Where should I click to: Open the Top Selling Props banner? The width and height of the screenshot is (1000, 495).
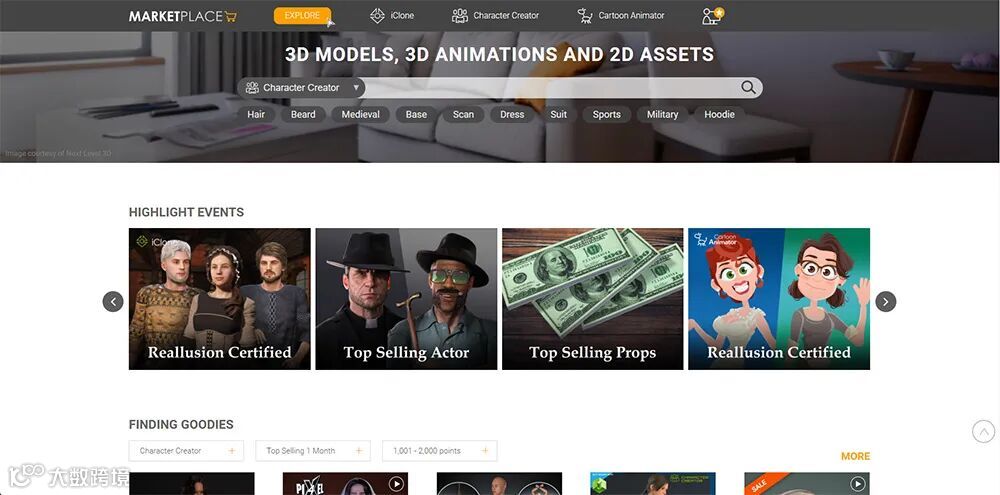(x=592, y=299)
